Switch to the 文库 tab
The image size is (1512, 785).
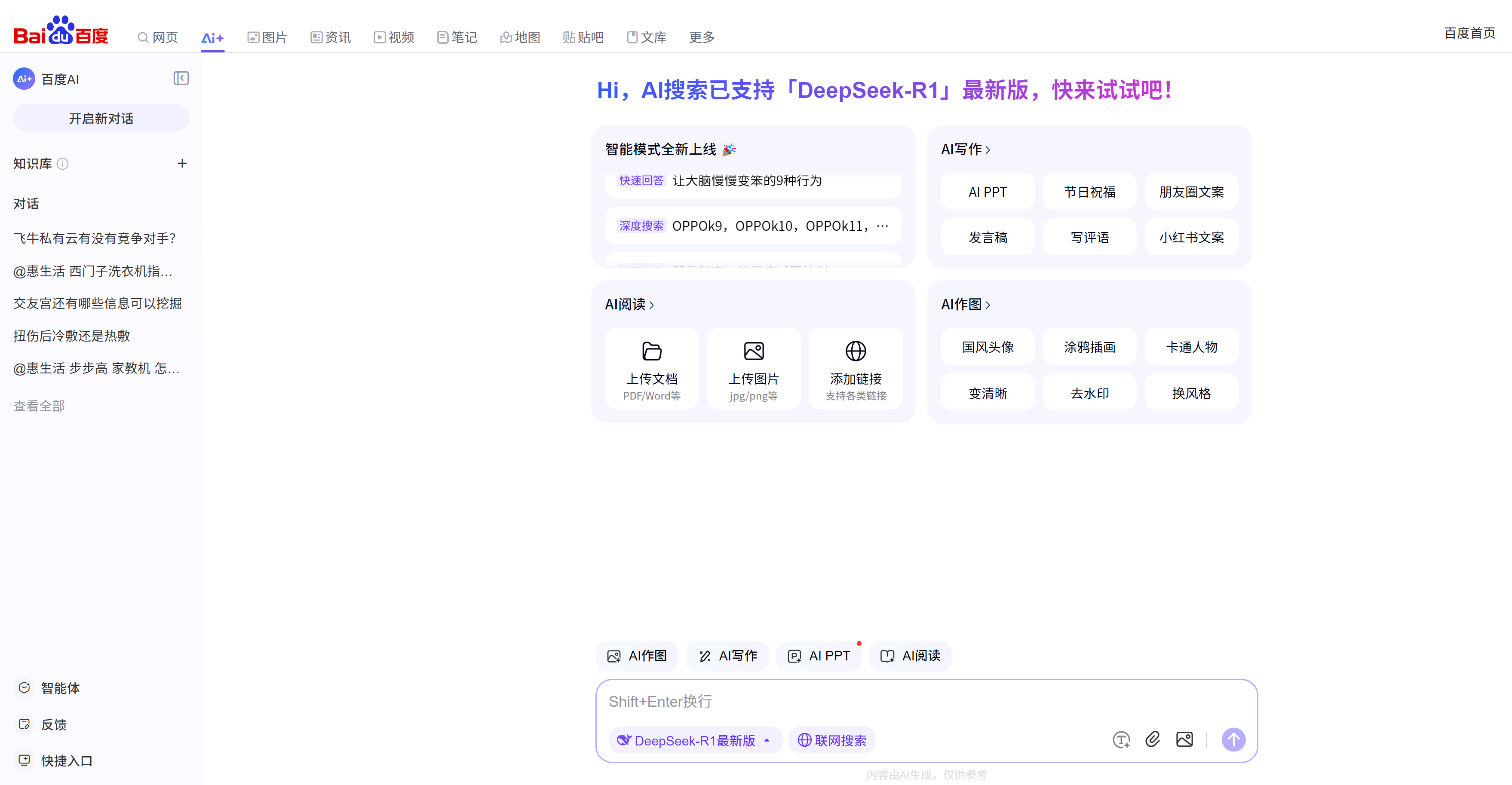click(646, 37)
